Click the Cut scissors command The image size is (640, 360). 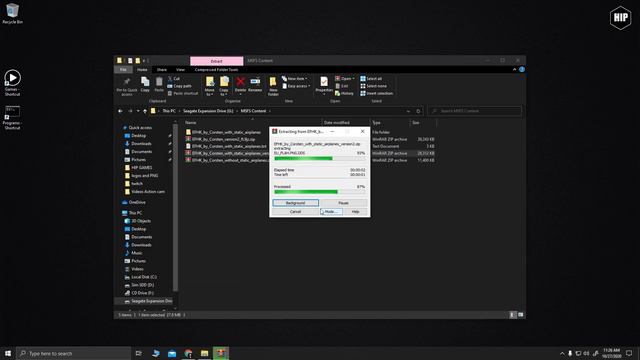(174, 78)
